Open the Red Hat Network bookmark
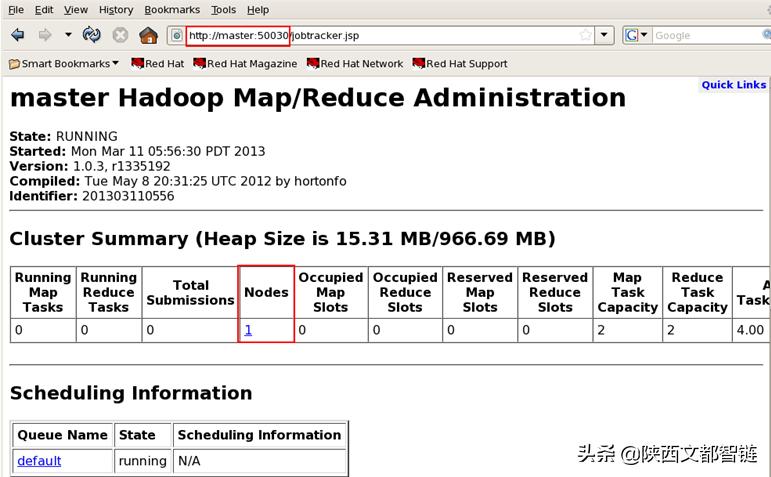This screenshot has width=771, height=477. 355,63
